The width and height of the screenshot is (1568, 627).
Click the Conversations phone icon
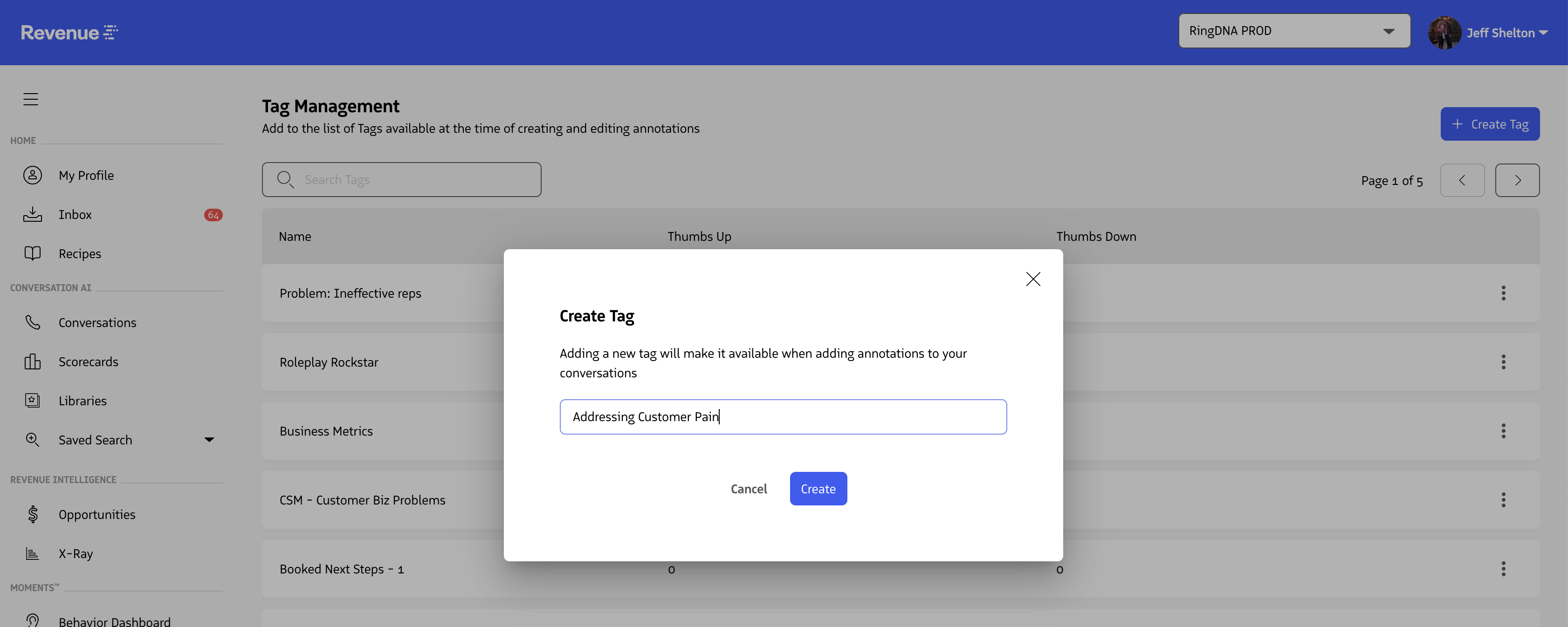tap(32, 322)
